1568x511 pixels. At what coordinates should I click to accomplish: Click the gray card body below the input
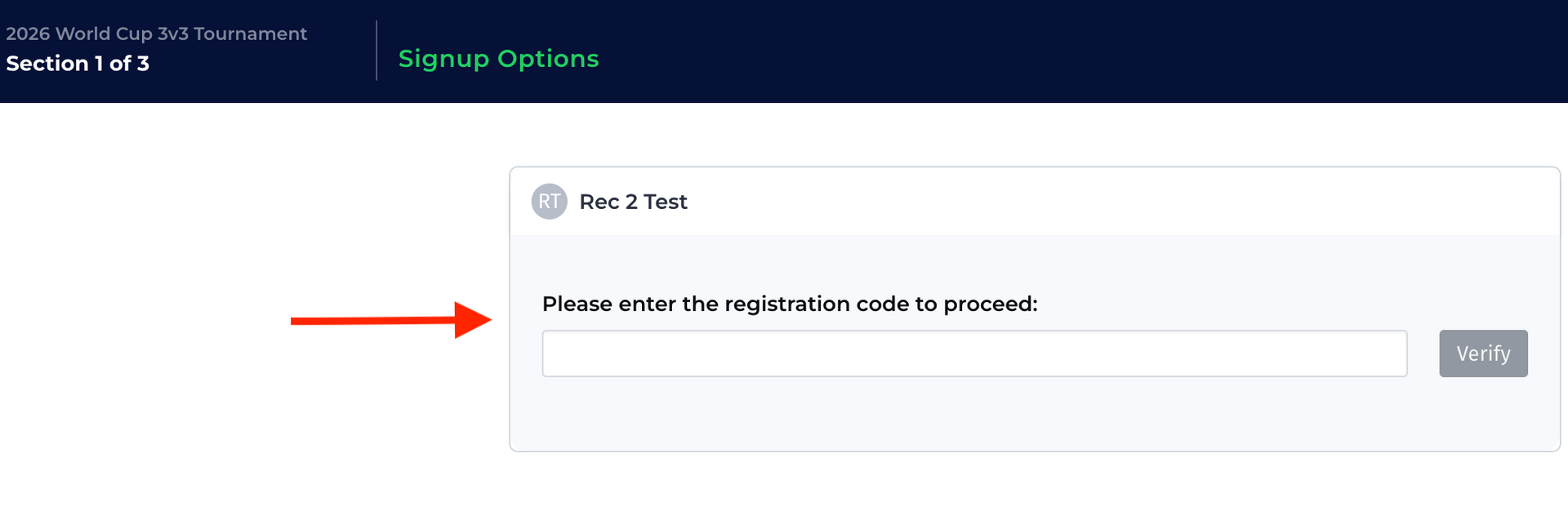pos(973,415)
